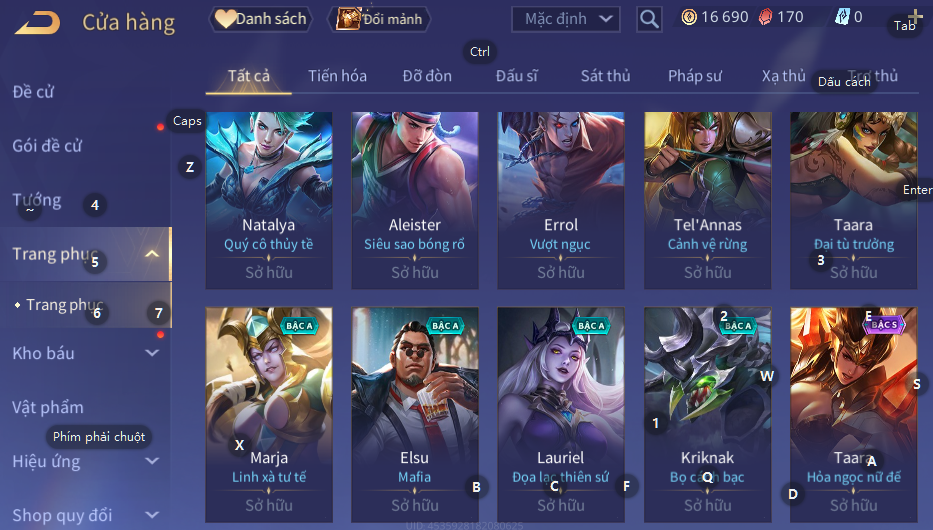Switch to the Tiến hóa tab
The width and height of the screenshot is (933, 530).
337,76
